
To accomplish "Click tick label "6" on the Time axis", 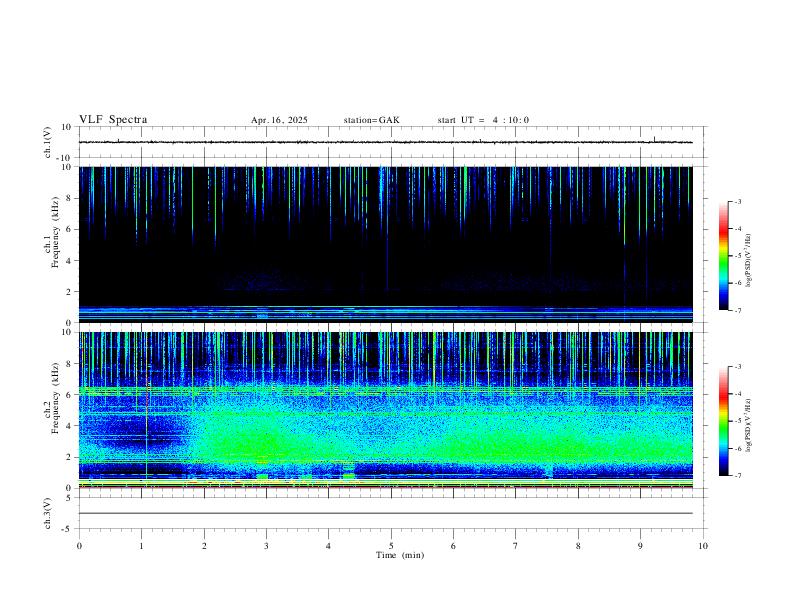I will tap(454, 546).
